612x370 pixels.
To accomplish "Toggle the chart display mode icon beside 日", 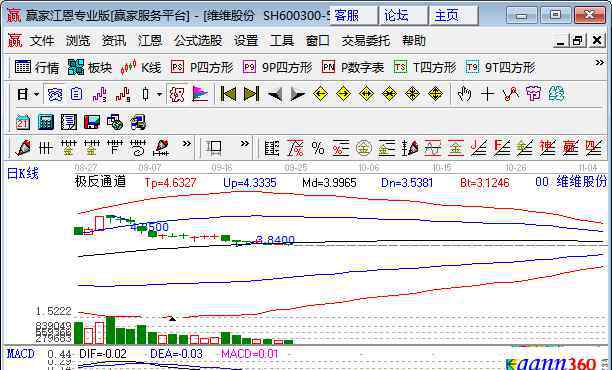I will (x=55, y=94).
